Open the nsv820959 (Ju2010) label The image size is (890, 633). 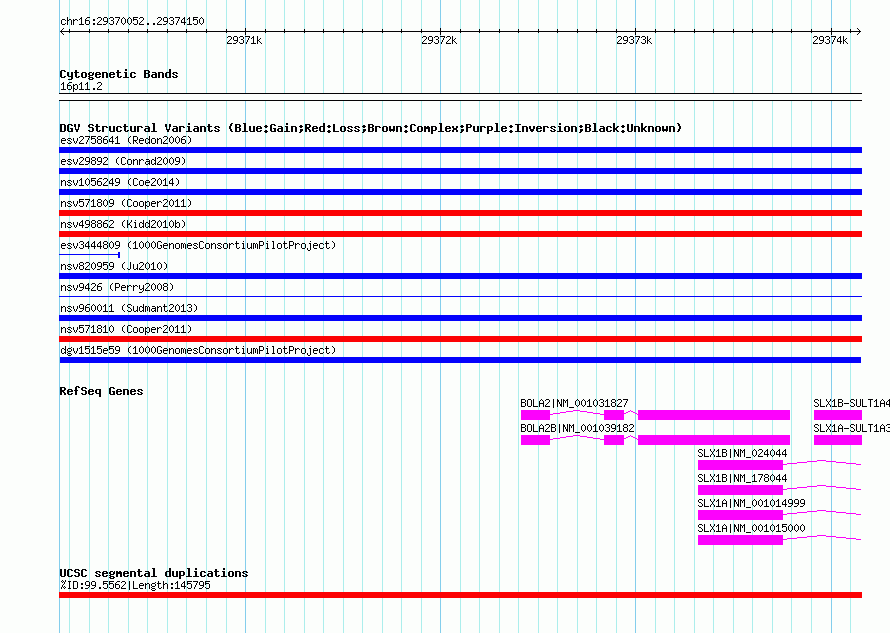(x=114, y=266)
